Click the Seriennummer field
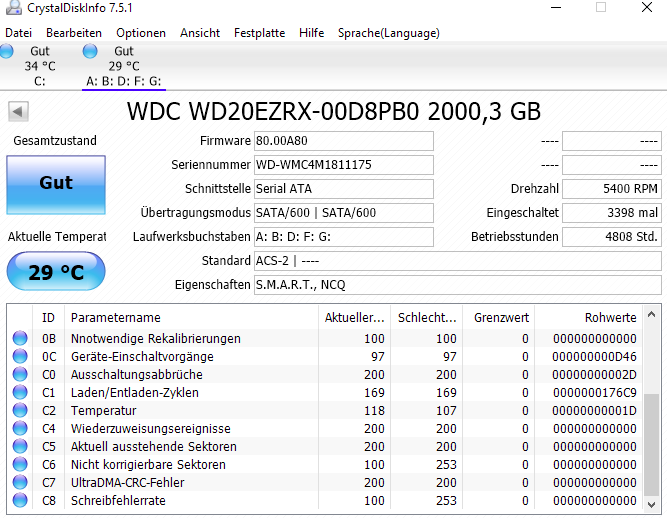The width and height of the screenshot is (667, 518). click(344, 165)
